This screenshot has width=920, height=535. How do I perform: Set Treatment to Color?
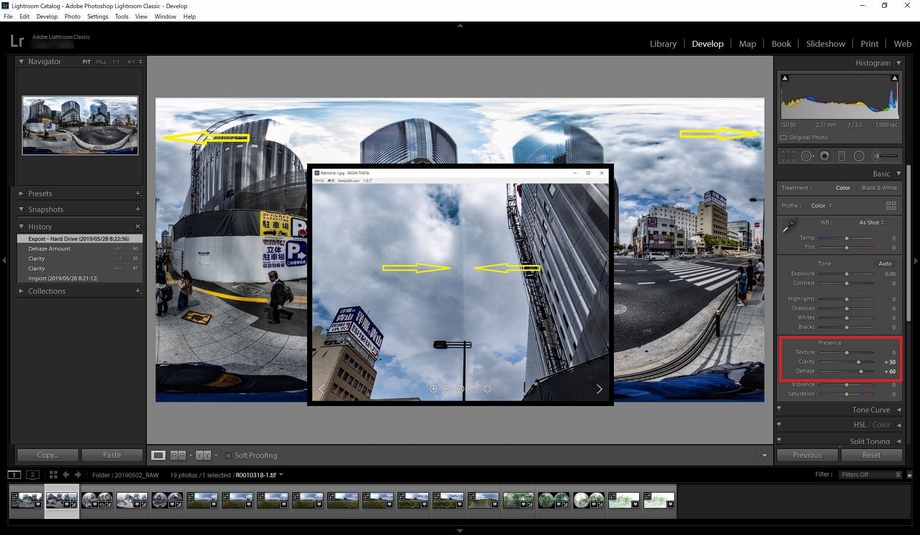843,188
